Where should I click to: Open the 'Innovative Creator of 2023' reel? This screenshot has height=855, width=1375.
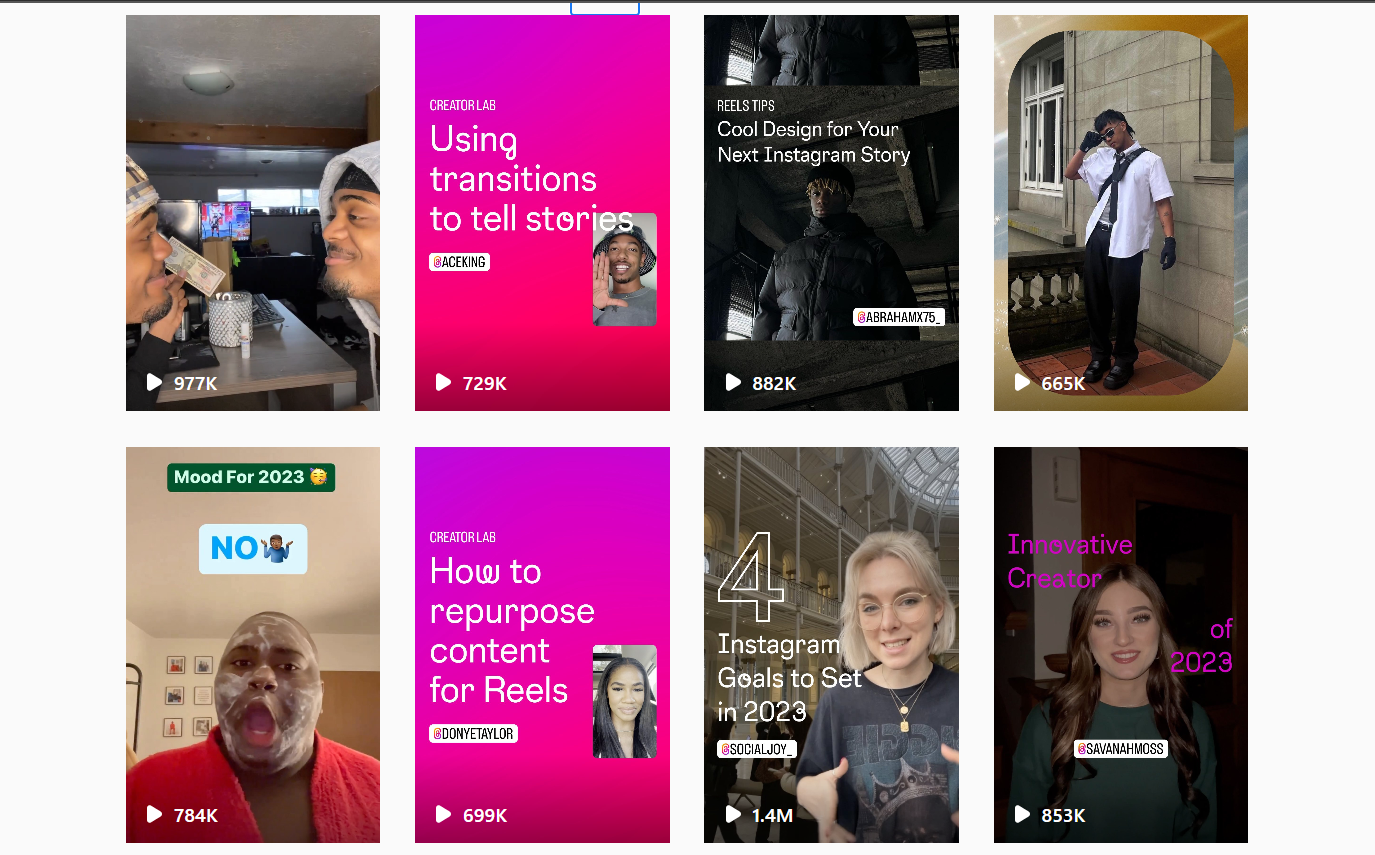tap(1121, 645)
